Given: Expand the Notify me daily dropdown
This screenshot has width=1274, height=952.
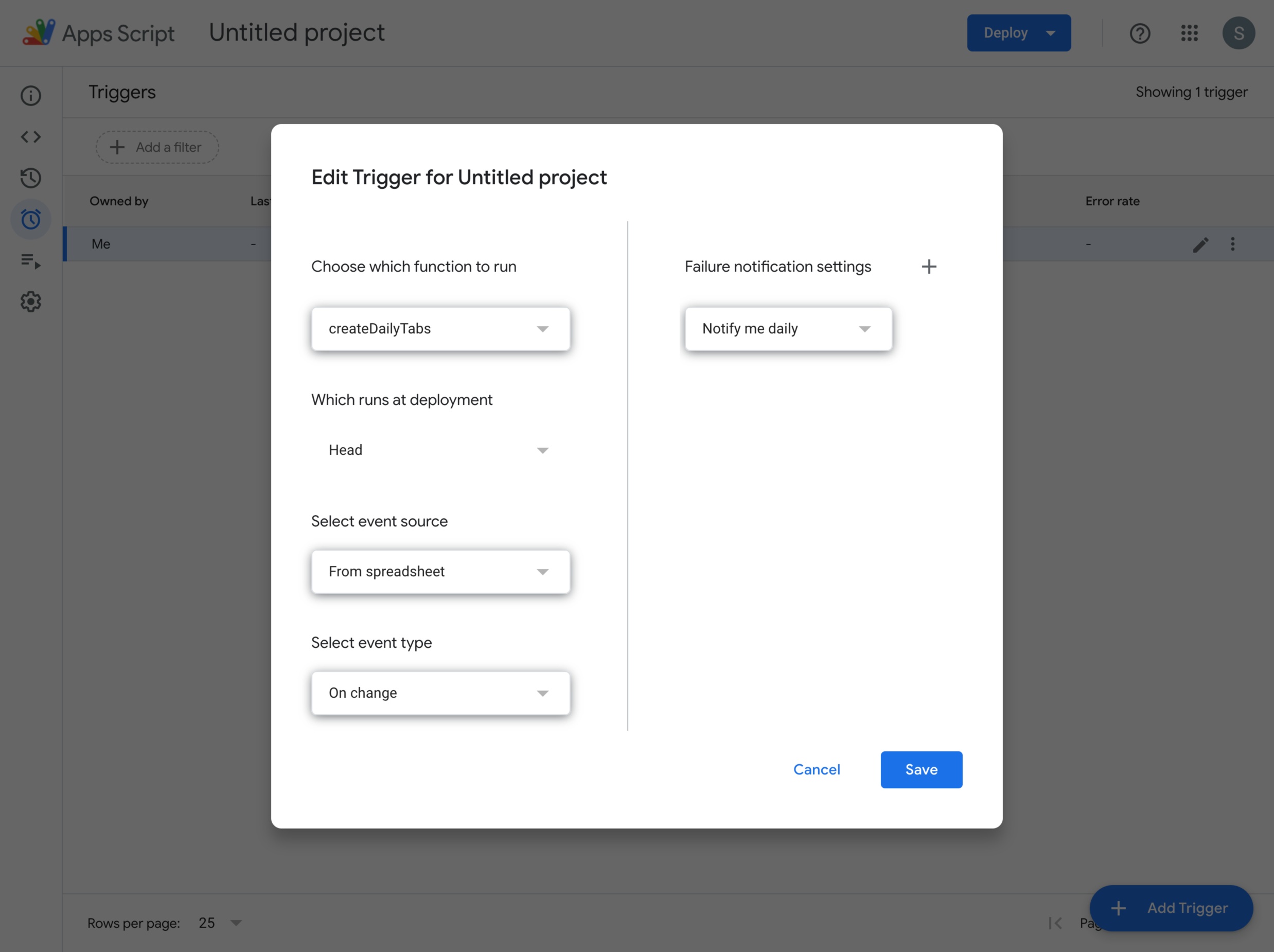Looking at the screenshot, I should coord(788,329).
